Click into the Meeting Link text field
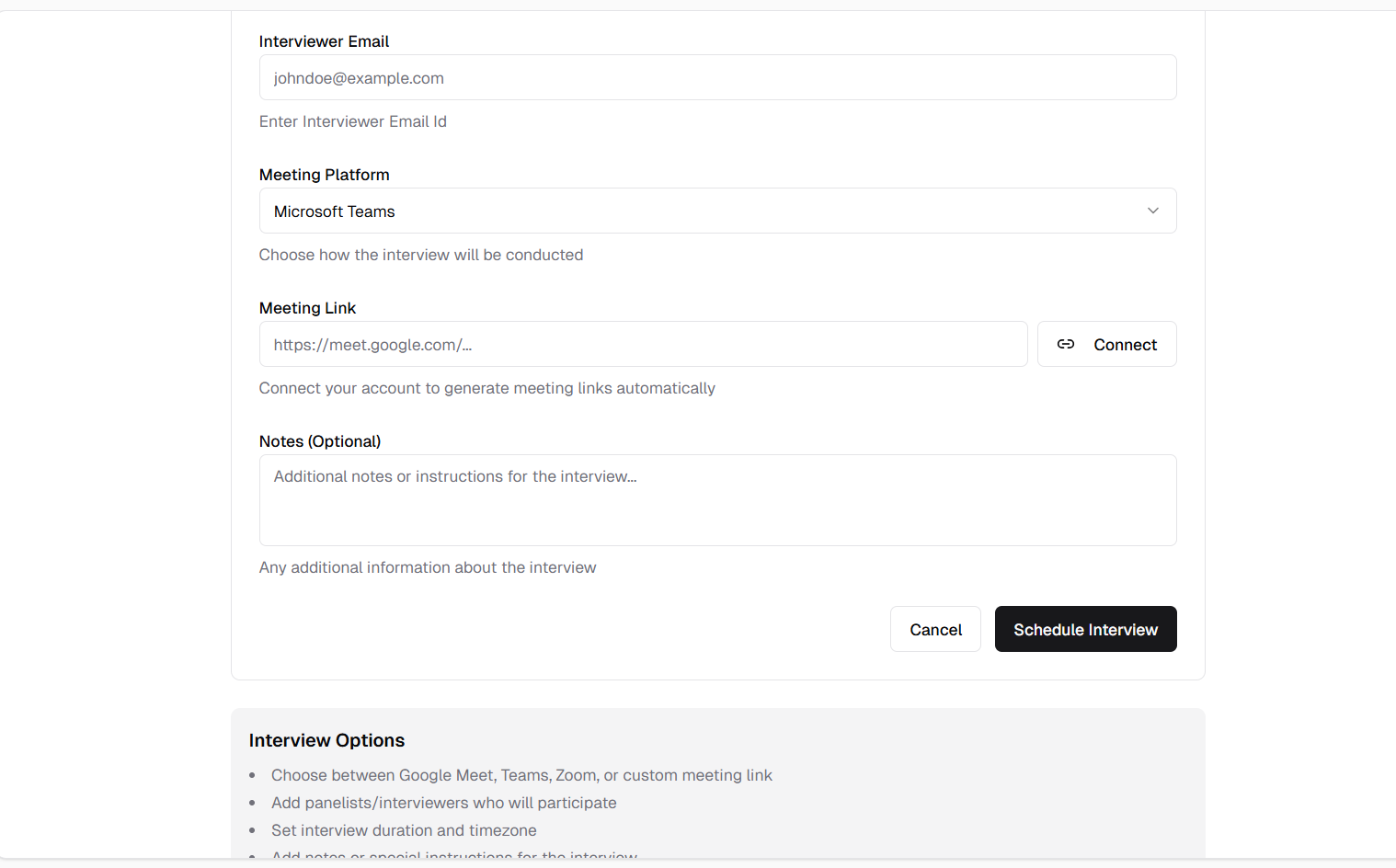The height and width of the screenshot is (868, 1396). [643, 345]
